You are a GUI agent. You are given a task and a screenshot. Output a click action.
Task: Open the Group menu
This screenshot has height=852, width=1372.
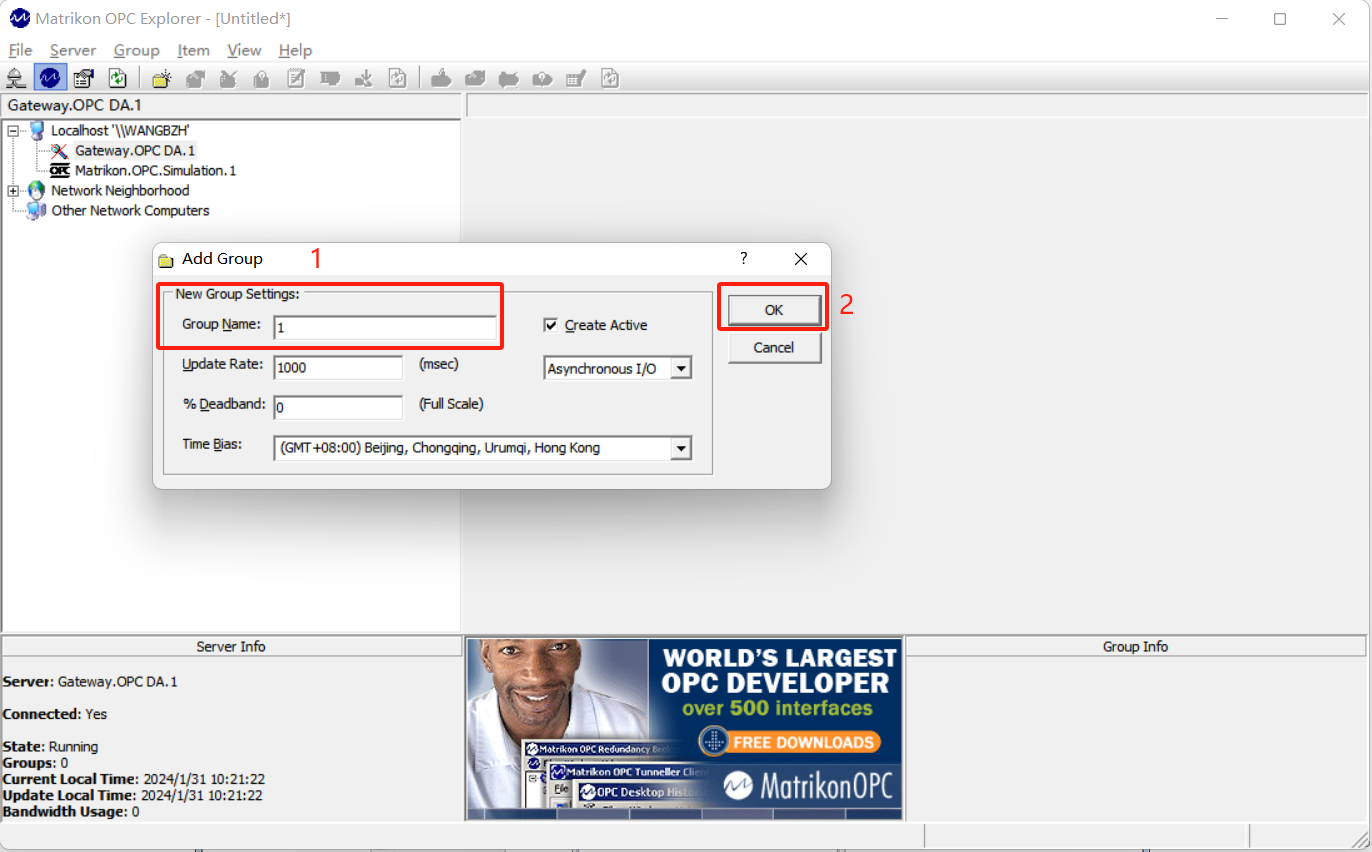136,50
